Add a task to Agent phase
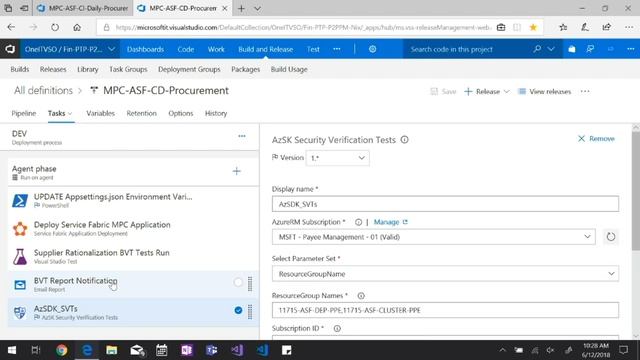Viewport: 640px width, 360px height. (x=236, y=171)
